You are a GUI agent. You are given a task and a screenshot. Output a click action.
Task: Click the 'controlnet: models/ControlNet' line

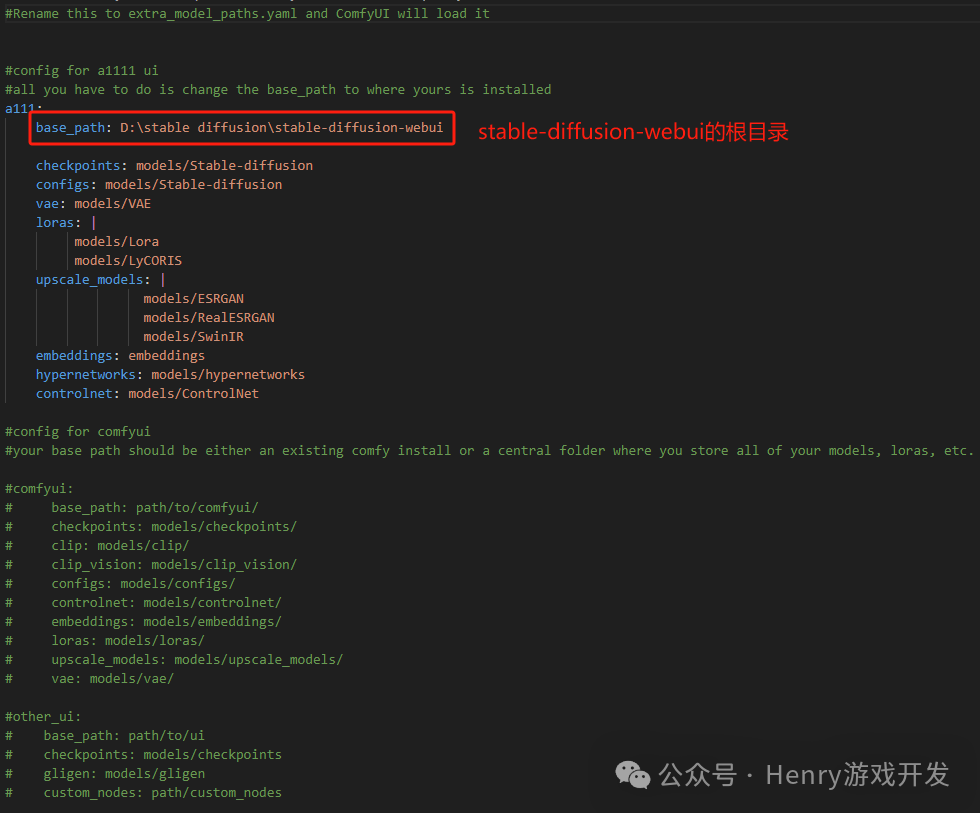(x=147, y=394)
